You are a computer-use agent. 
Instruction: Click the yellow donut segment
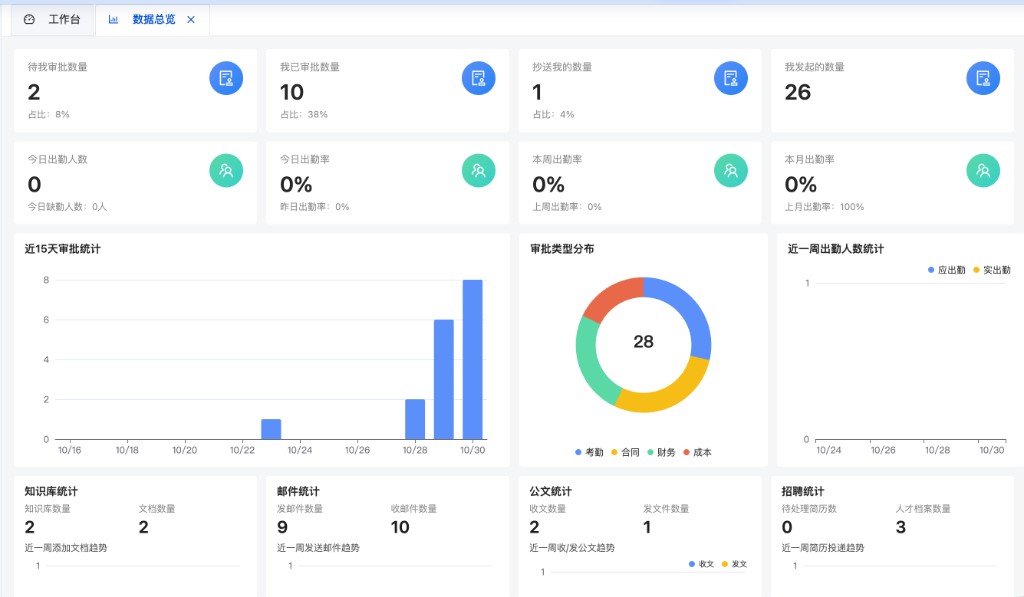pyautogui.click(x=669, y=395)
